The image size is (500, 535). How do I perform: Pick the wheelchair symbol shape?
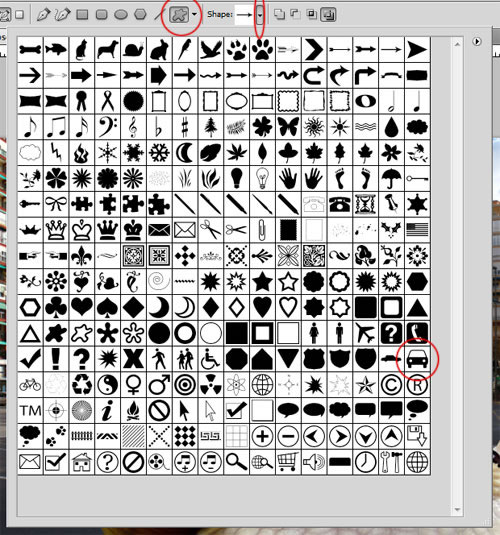(211, 359)
